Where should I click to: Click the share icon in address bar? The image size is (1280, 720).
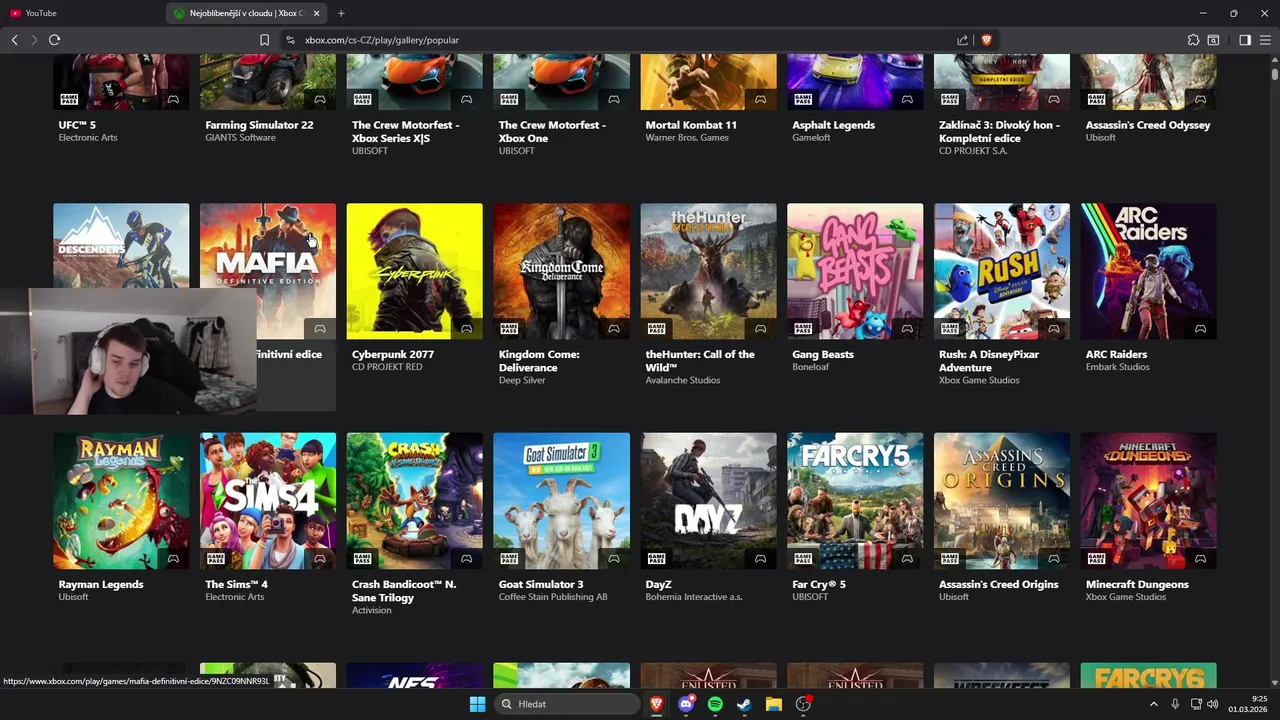click(962, 40)
